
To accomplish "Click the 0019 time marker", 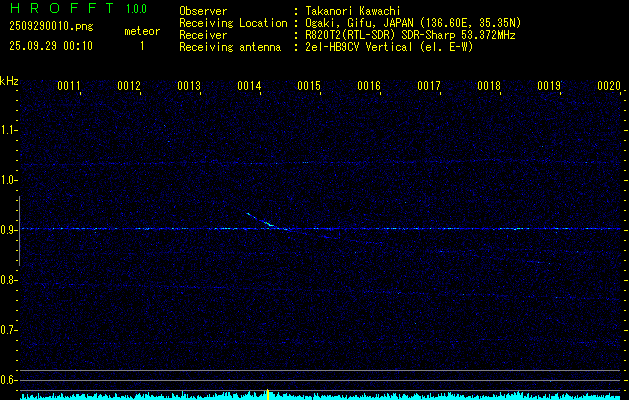I will pos(549,87).
